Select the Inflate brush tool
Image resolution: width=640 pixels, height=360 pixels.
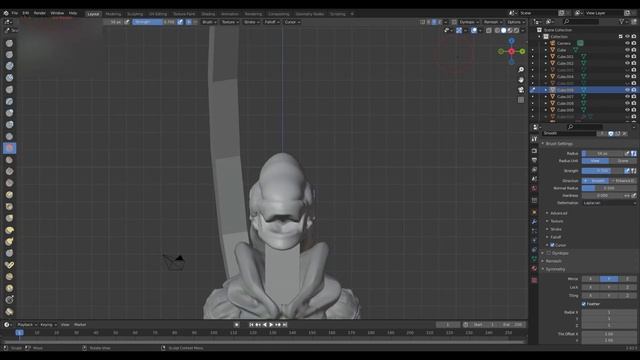(9, 113)
